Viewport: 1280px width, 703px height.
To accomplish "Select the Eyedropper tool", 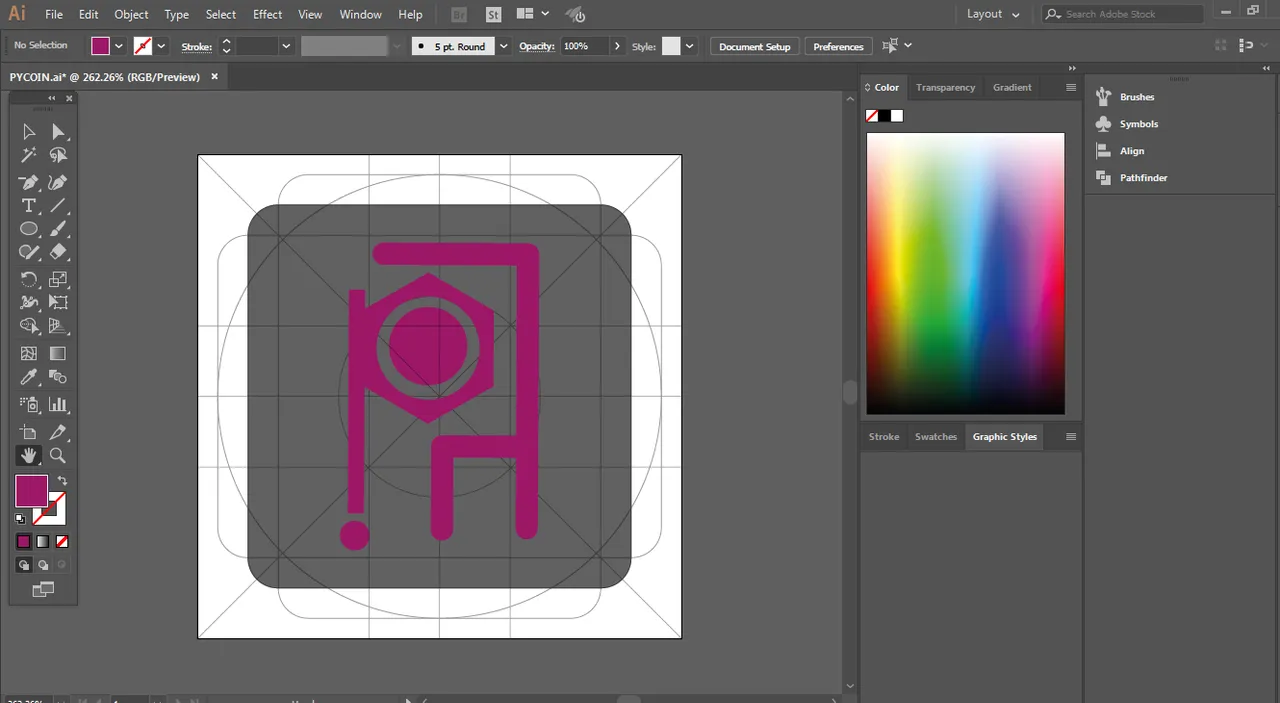I will coord(29,377).
